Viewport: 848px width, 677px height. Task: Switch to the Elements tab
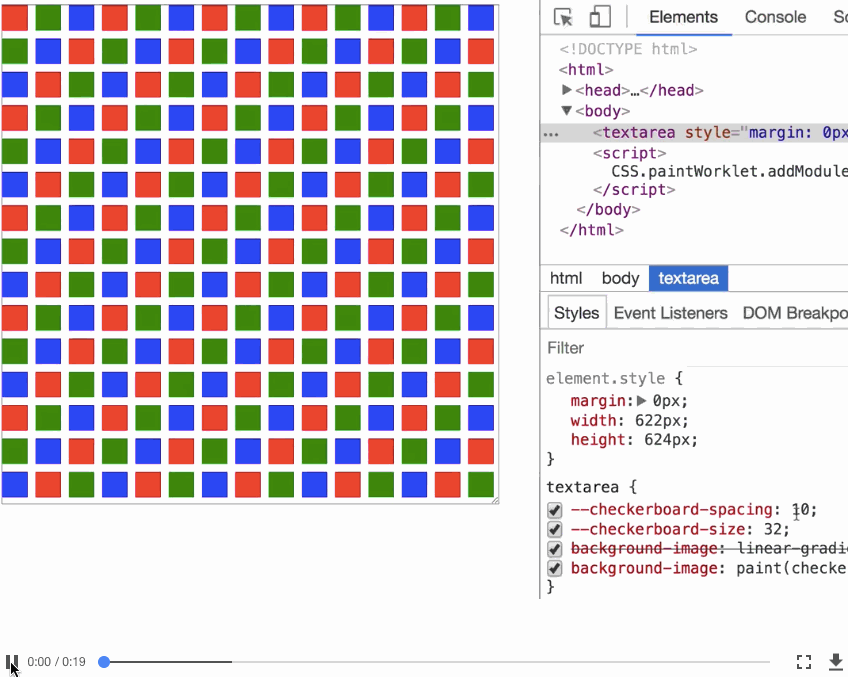click(684, 17)
